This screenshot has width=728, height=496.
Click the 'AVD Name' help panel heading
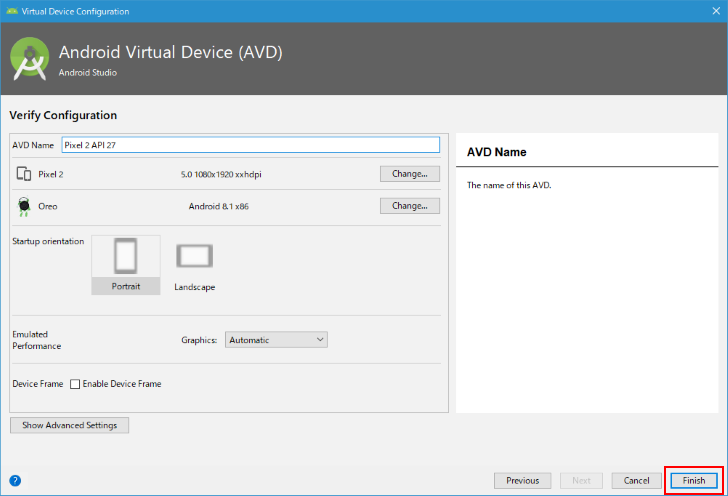point(496,152)
